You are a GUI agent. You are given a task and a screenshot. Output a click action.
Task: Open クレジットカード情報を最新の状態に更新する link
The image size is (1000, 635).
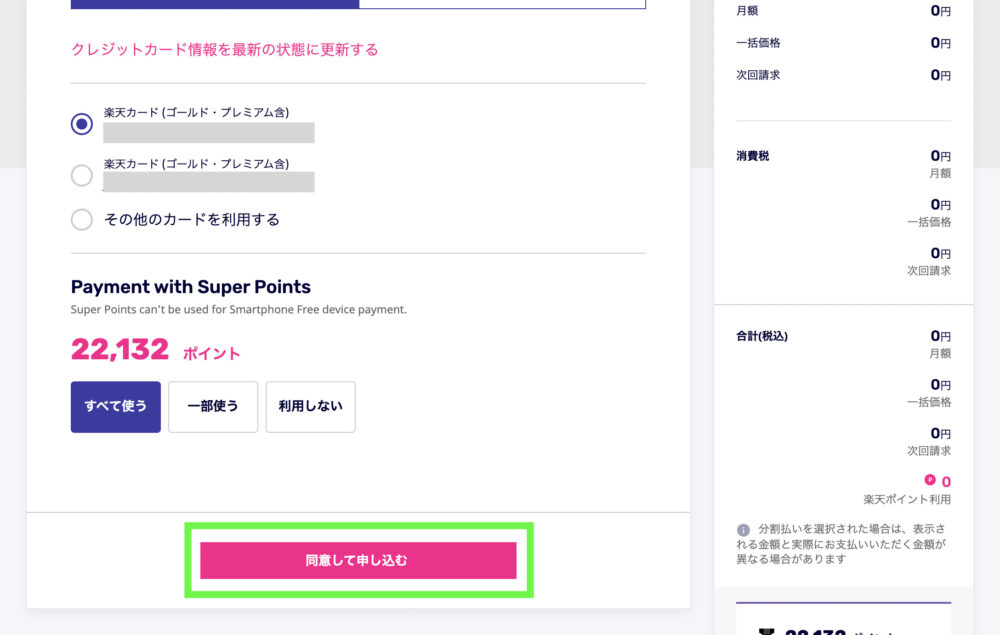click(x=224, y=50)
